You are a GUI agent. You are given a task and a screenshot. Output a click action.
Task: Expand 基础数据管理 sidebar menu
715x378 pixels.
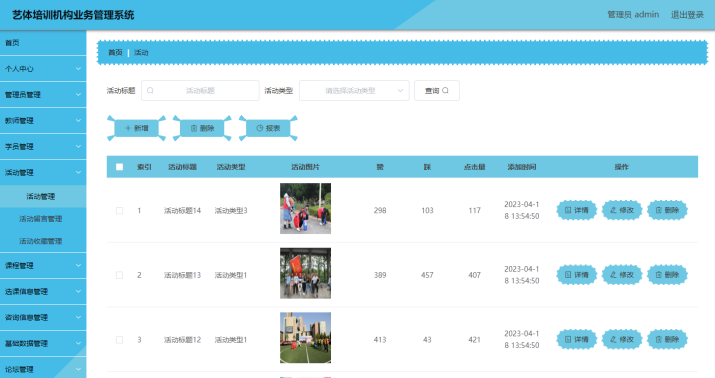(43, 344)
